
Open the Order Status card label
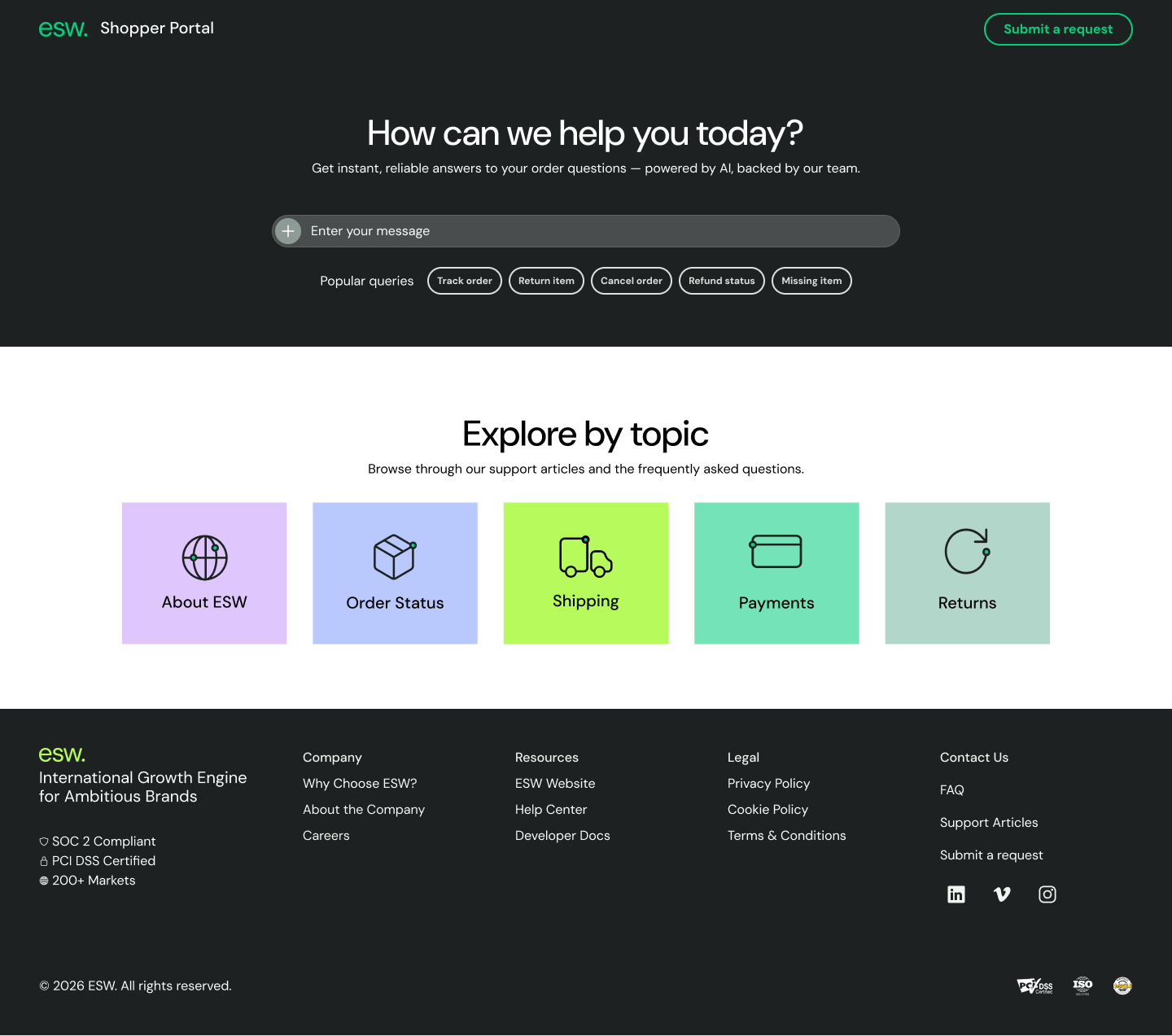[x=395, y=603]
